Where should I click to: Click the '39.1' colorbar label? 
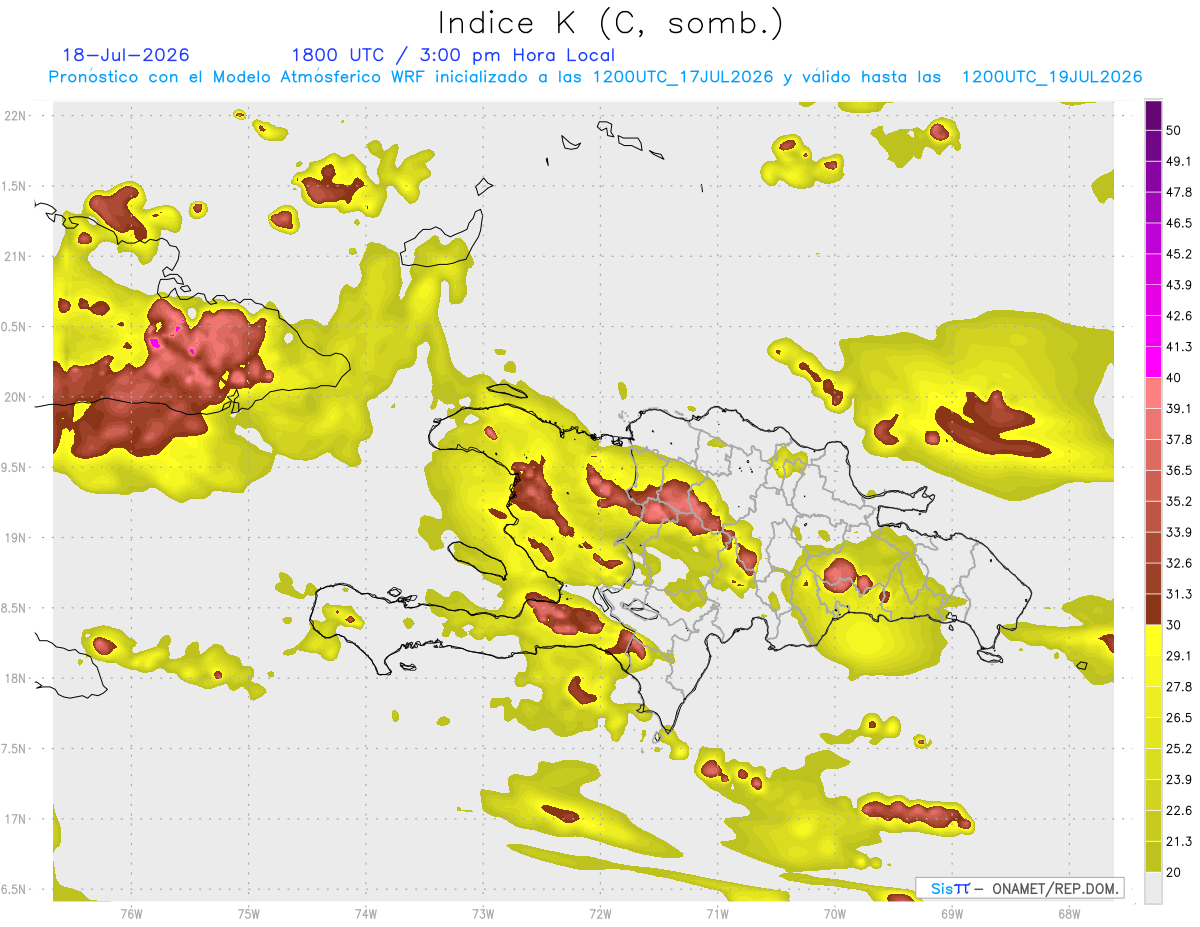click(1179, 409)
